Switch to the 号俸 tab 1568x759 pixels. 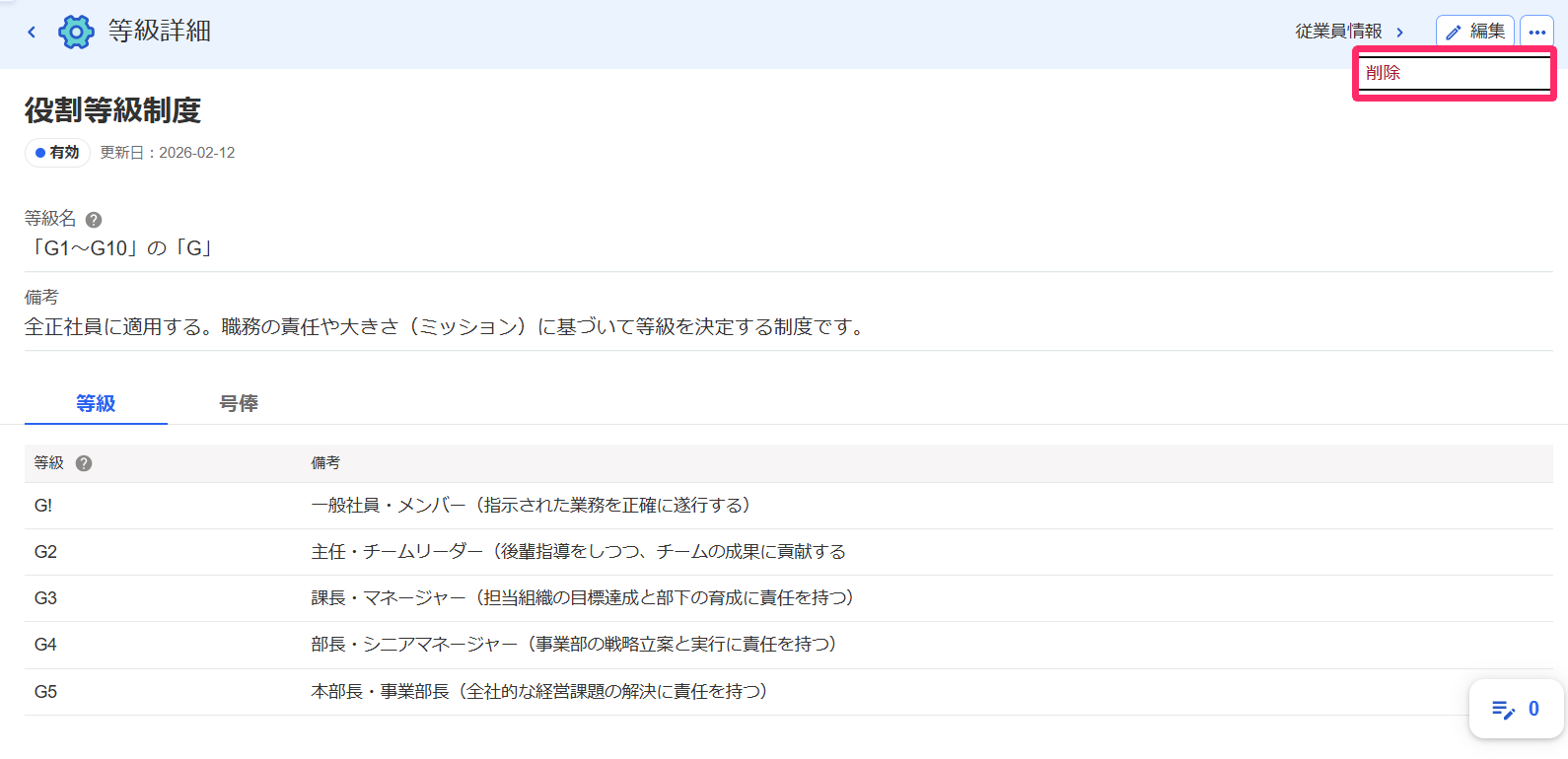[239, 403]
